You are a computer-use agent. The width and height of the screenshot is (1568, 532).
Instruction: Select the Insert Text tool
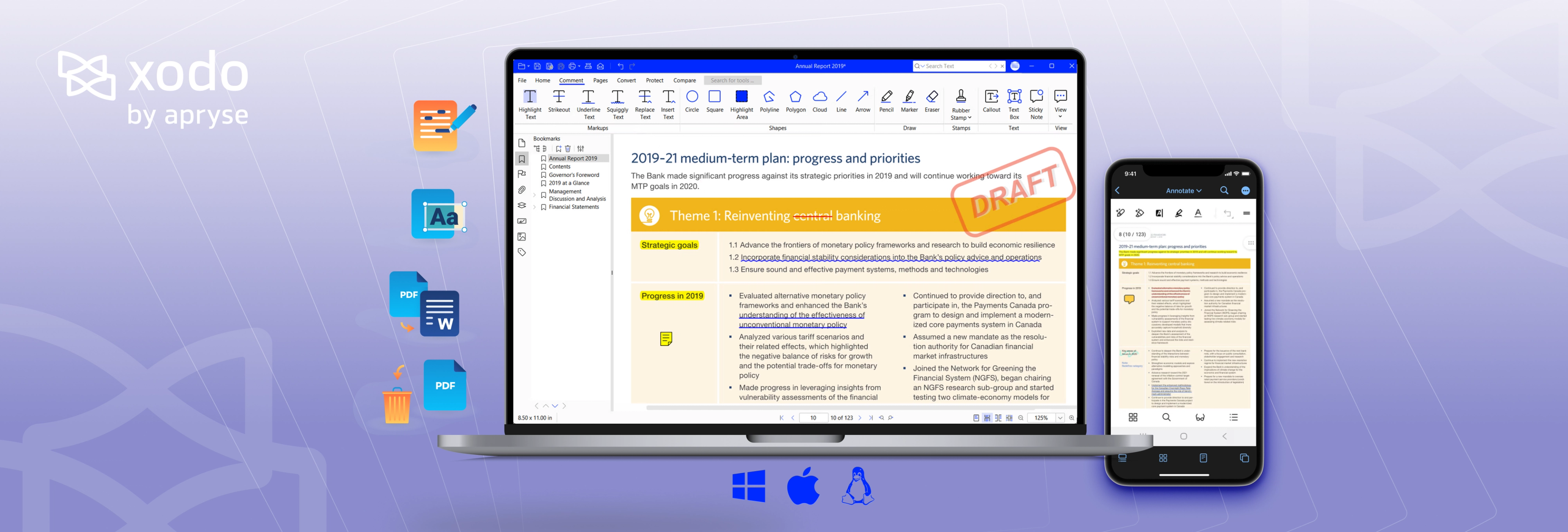(x=668, y=104)
